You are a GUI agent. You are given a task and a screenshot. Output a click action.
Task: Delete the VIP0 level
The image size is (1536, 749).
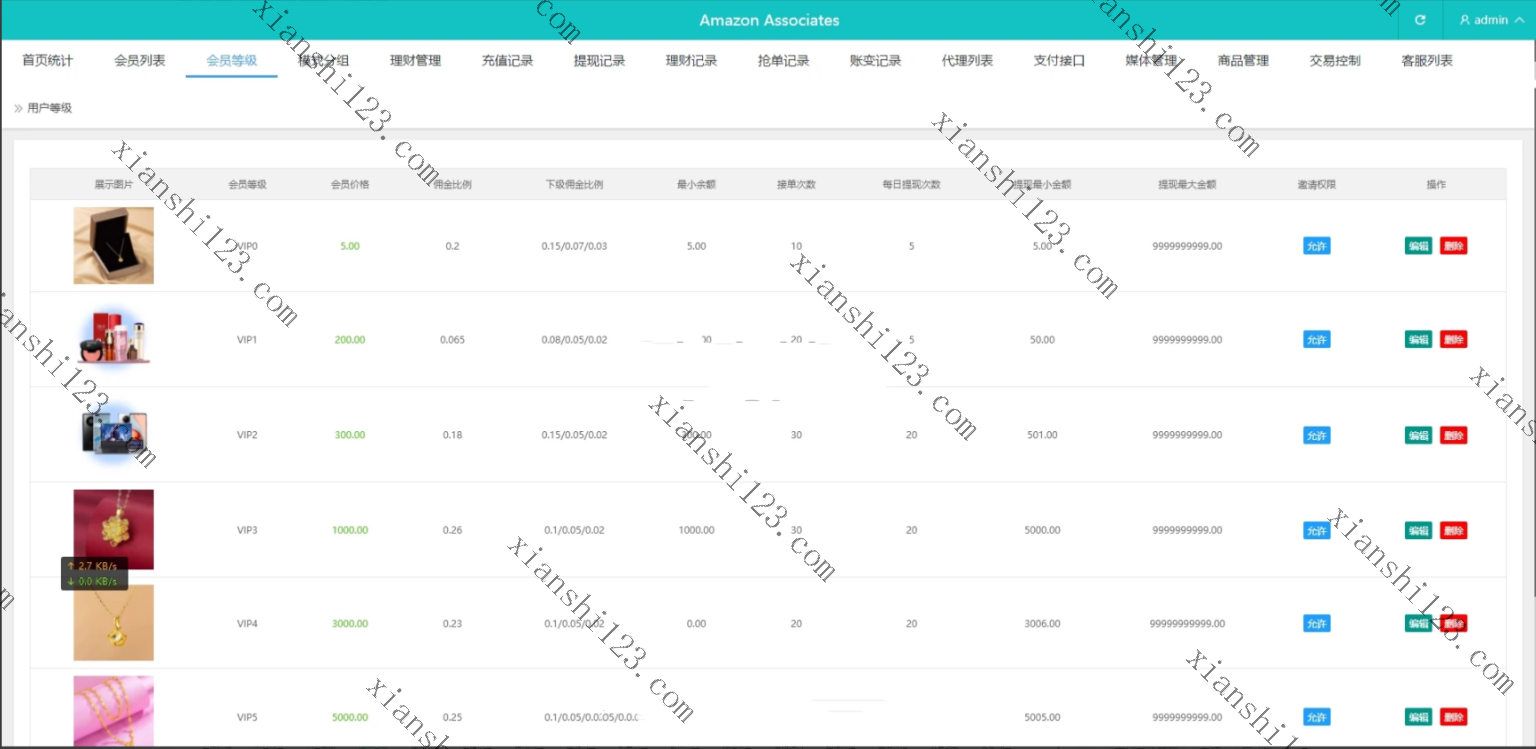(1454, 246)
